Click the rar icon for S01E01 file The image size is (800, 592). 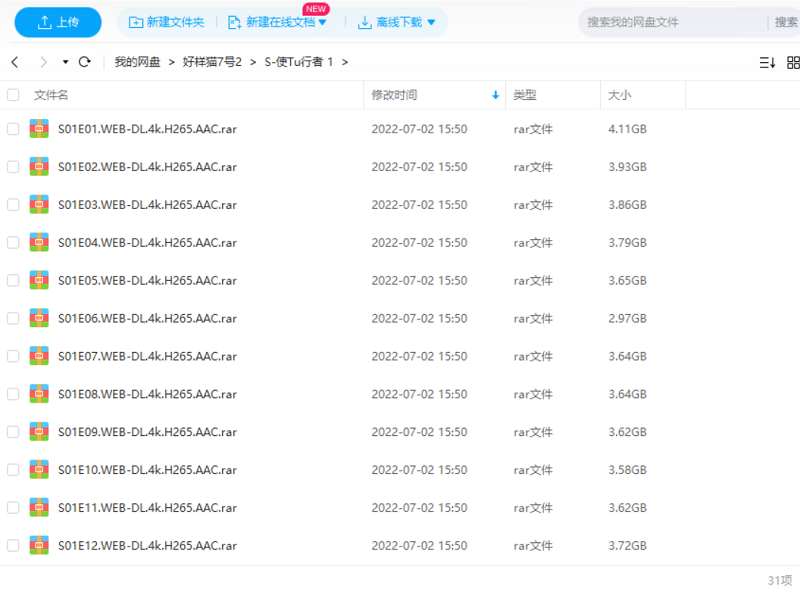click(x=39, y=129)
